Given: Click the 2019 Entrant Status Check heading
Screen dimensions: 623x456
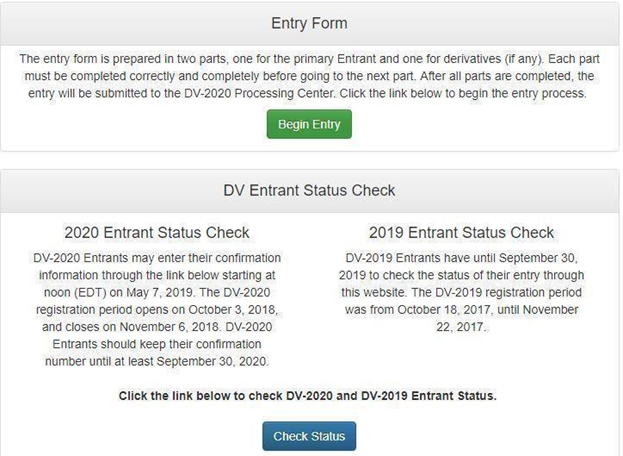Looking at the screenshot, I should pyautogui.click(x=461, y=233).
